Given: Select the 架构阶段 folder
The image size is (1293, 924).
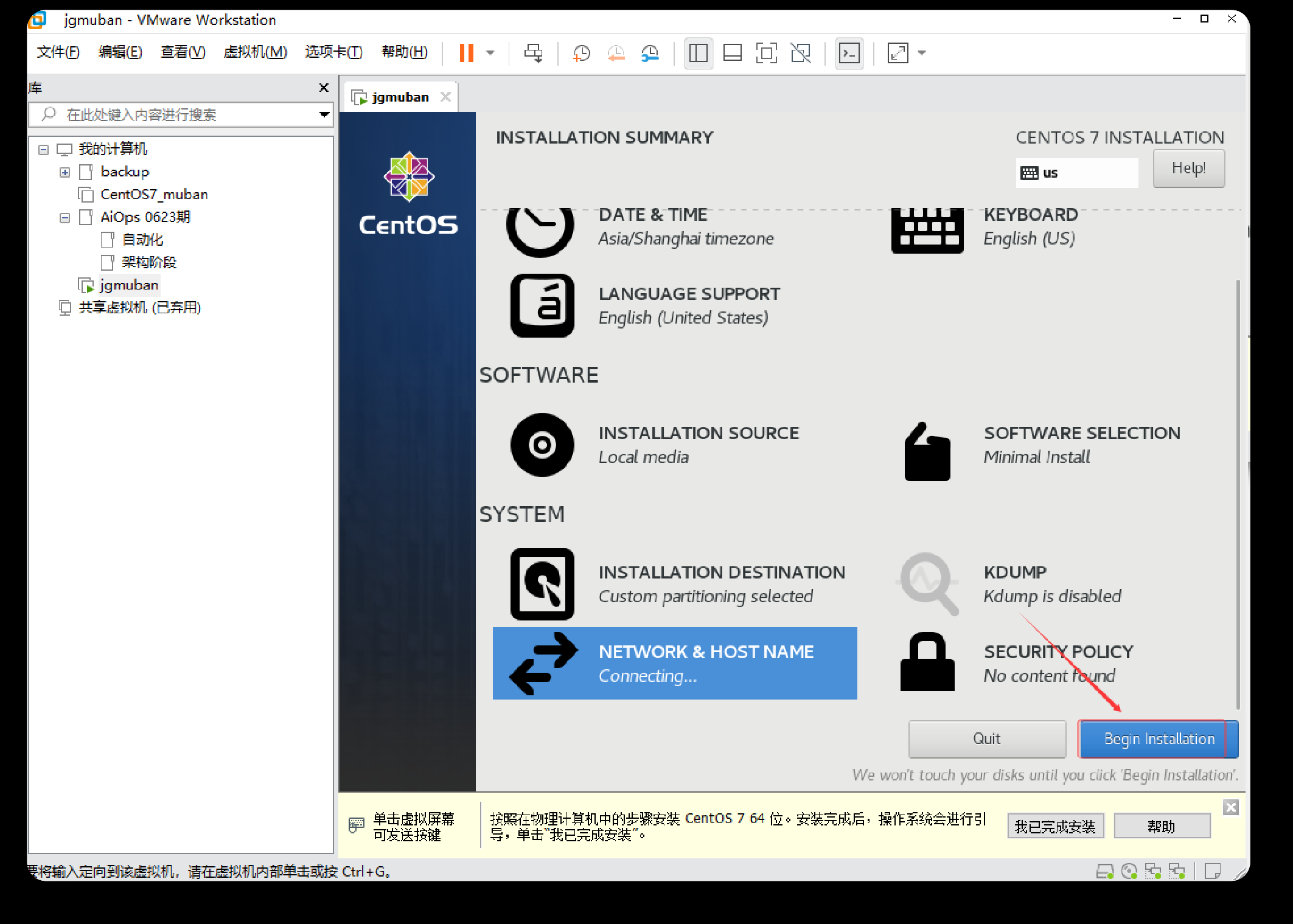Looking at the screenshot, I should tap(149, 262).
